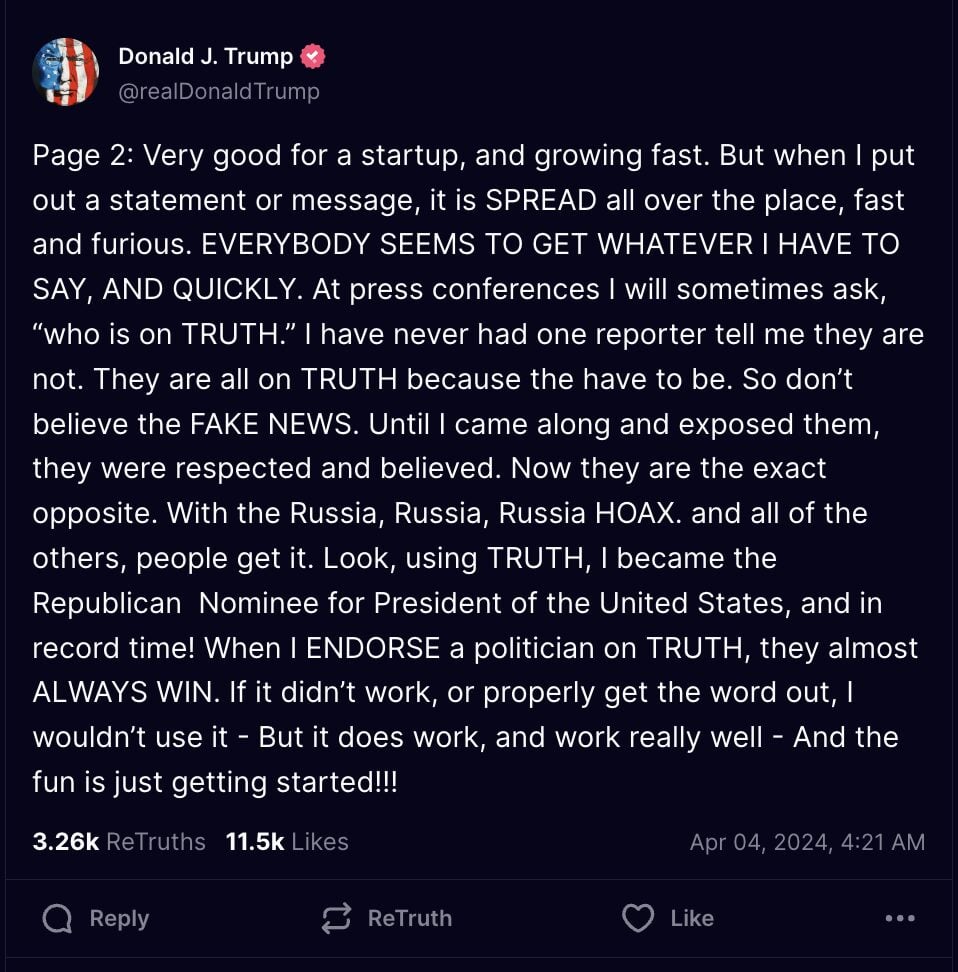Select the ReTruth text label

[410, 918]
